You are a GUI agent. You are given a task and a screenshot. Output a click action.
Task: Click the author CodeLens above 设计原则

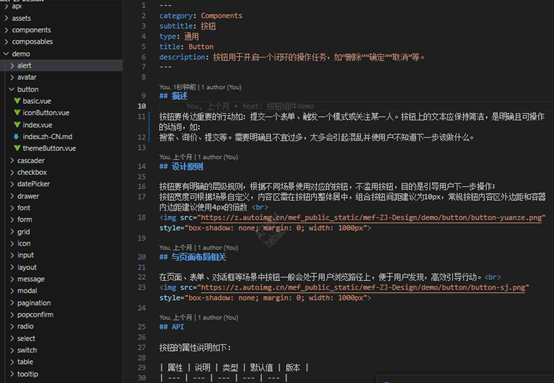pyautogui.click(x=198, y=157)
